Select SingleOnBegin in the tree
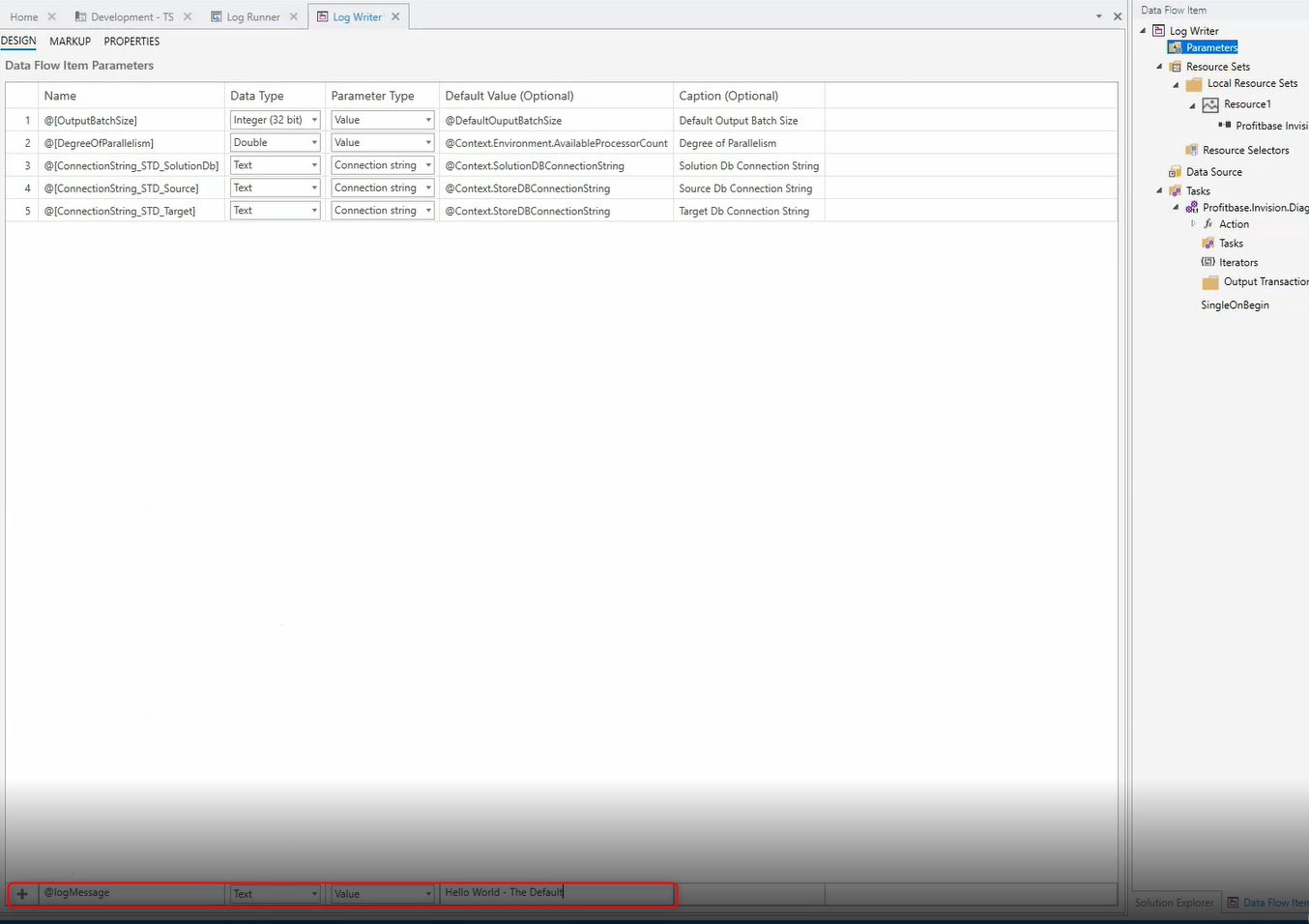 click(1235, 305)
